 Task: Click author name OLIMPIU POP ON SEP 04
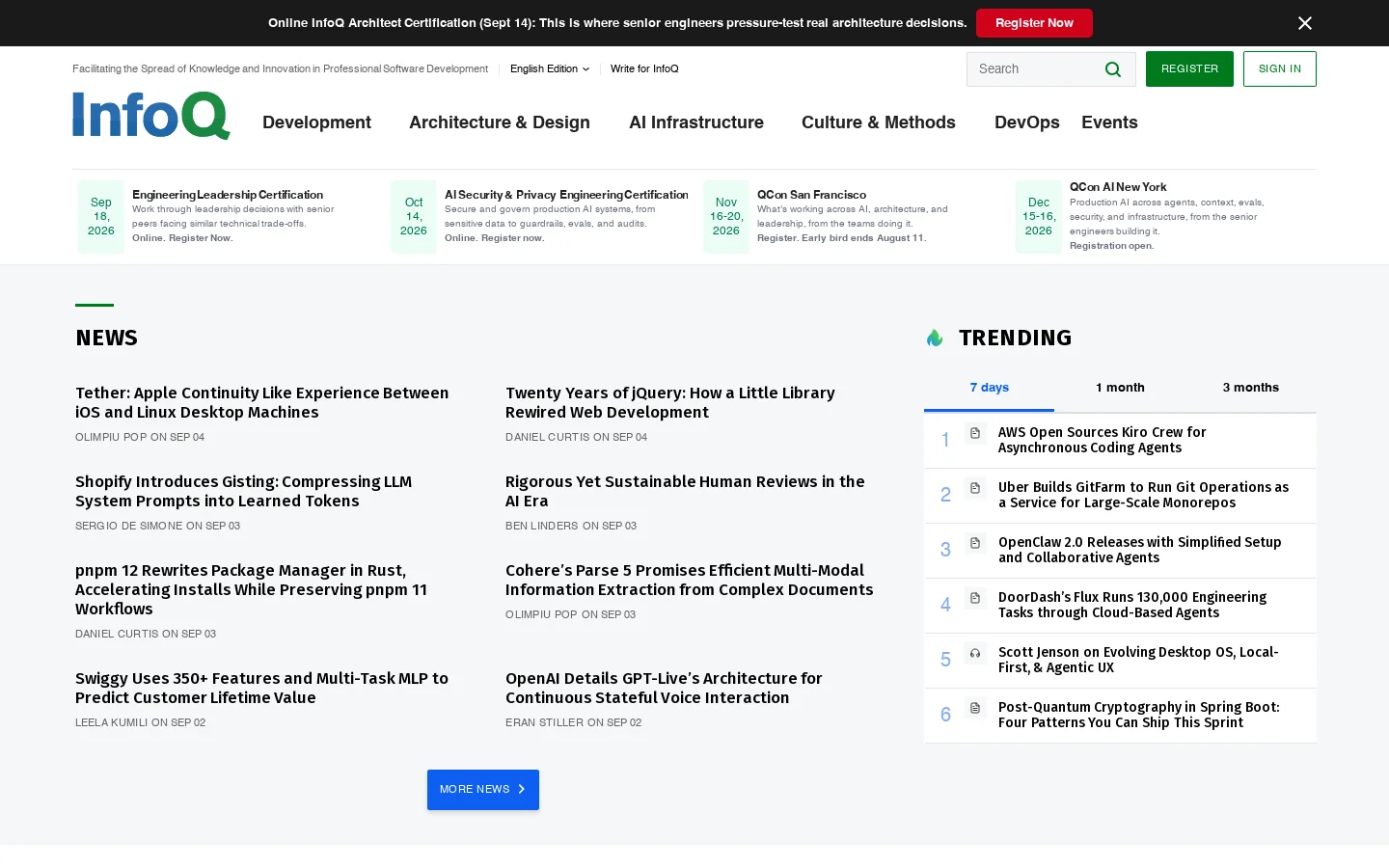(140, 437)
